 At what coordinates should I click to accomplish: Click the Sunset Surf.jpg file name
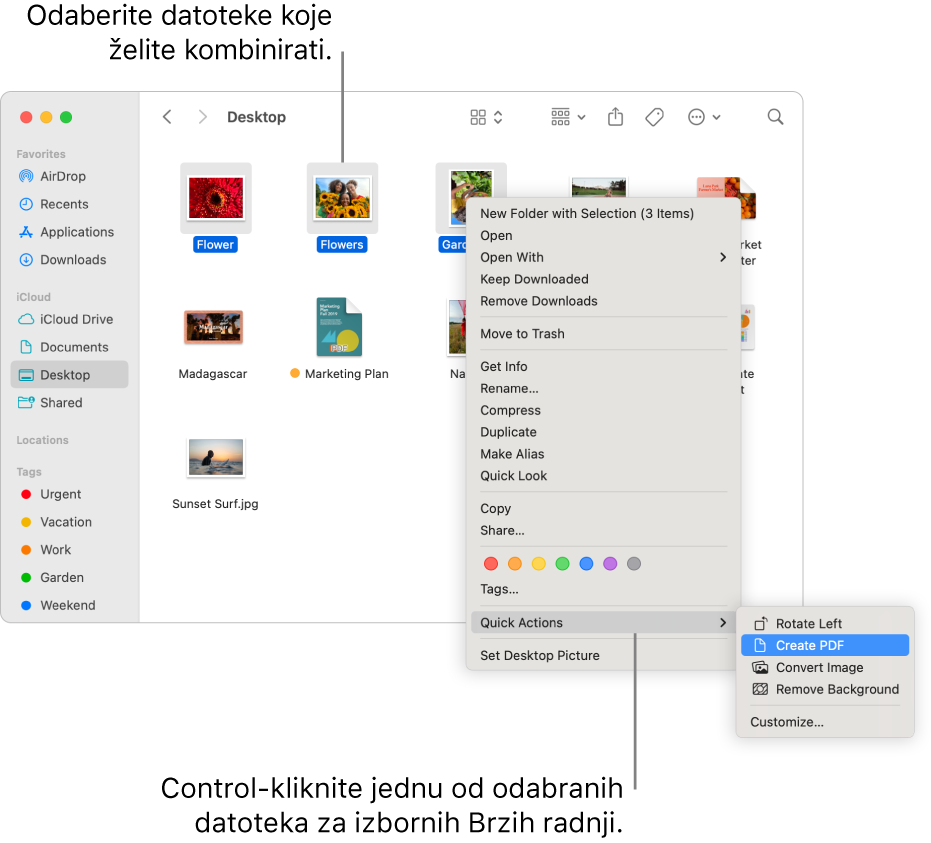(216, 504)
